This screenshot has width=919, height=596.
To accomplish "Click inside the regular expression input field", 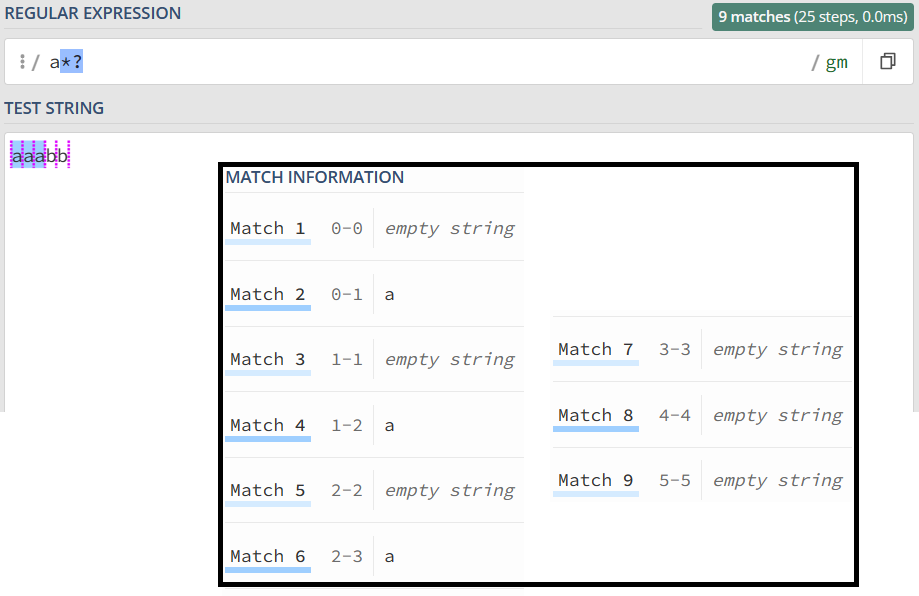I will 400,62.
